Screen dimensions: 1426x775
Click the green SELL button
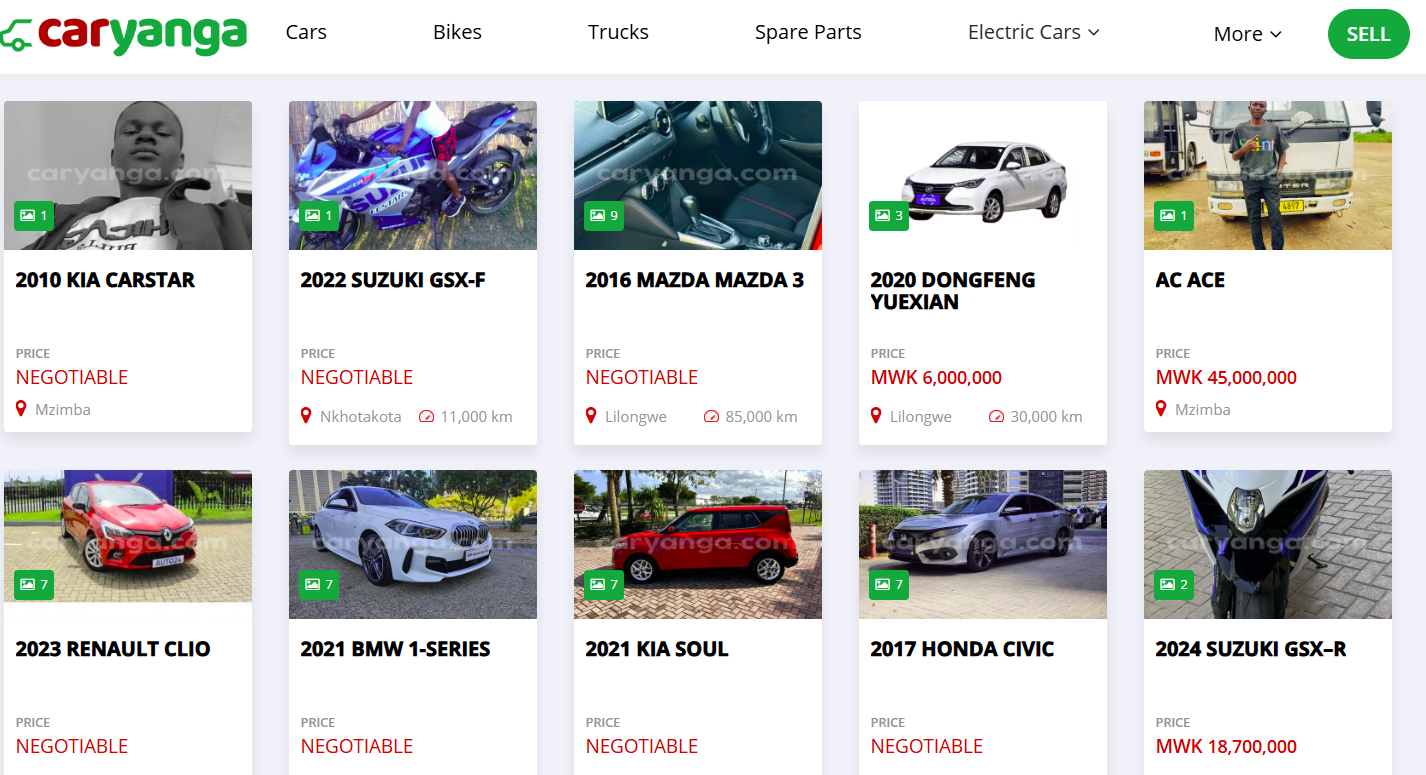(x=1368, y=34)
